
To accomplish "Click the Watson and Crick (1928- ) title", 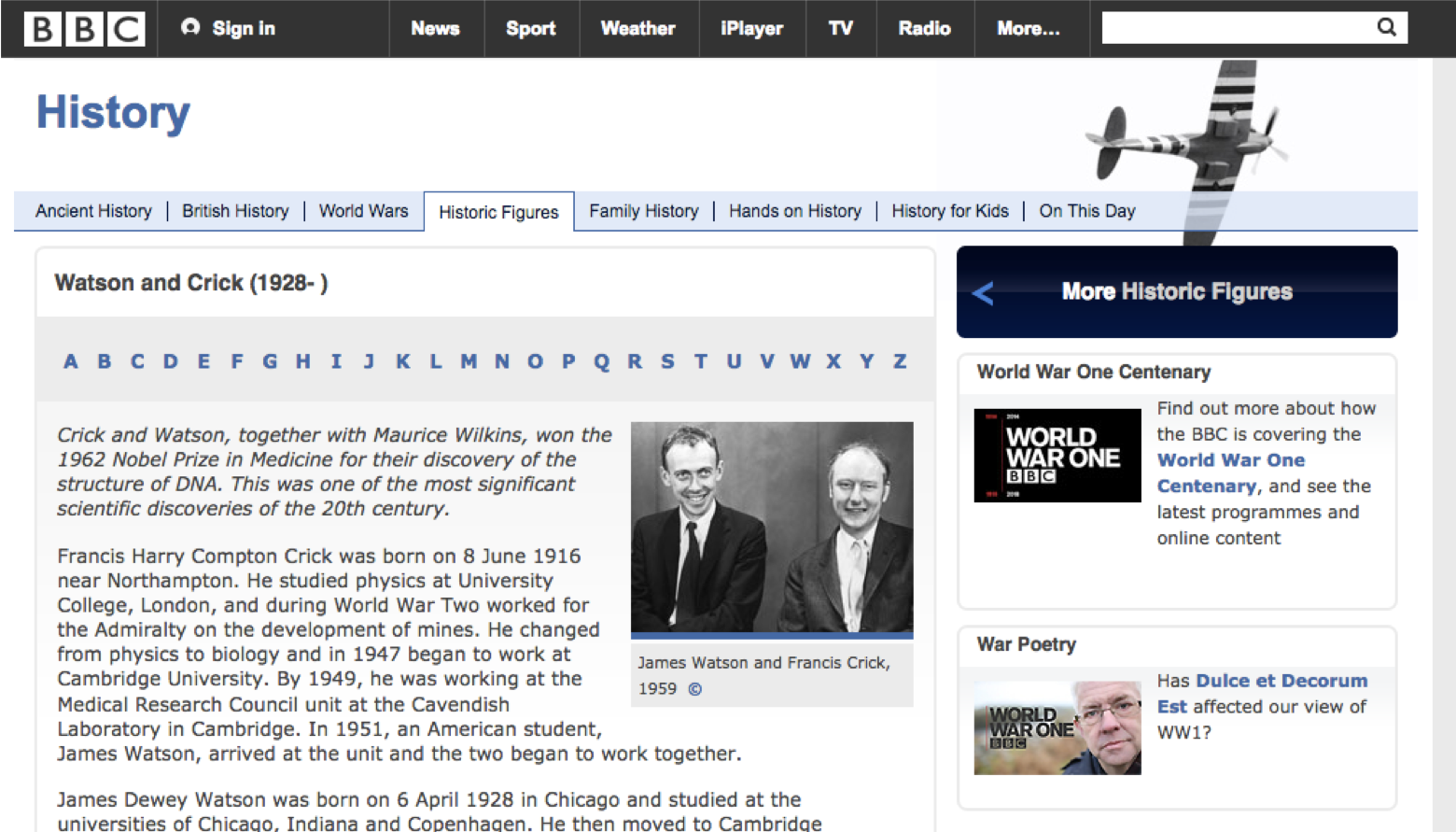I will click(191, 283).
